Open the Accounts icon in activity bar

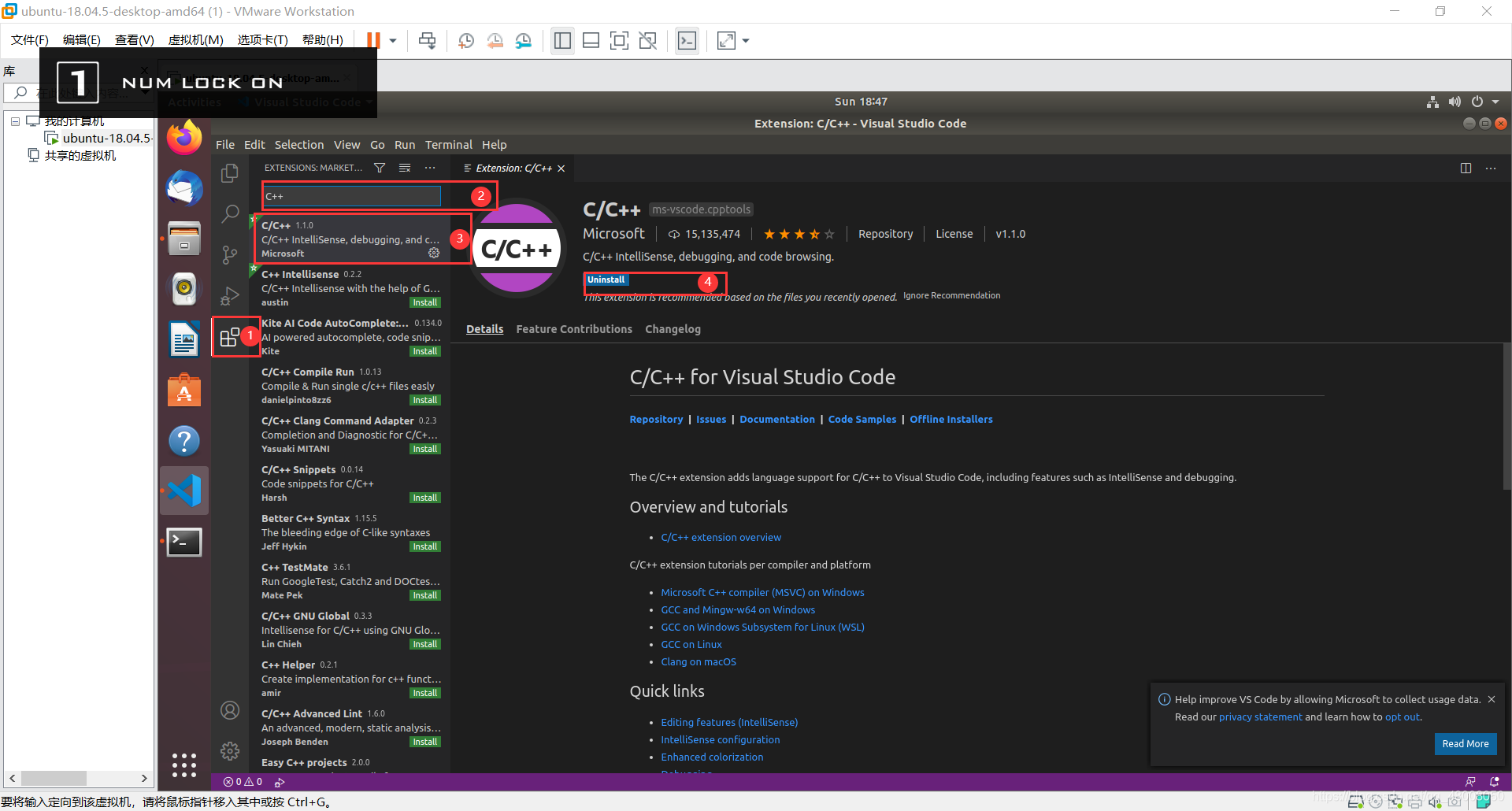pos(230,710)
